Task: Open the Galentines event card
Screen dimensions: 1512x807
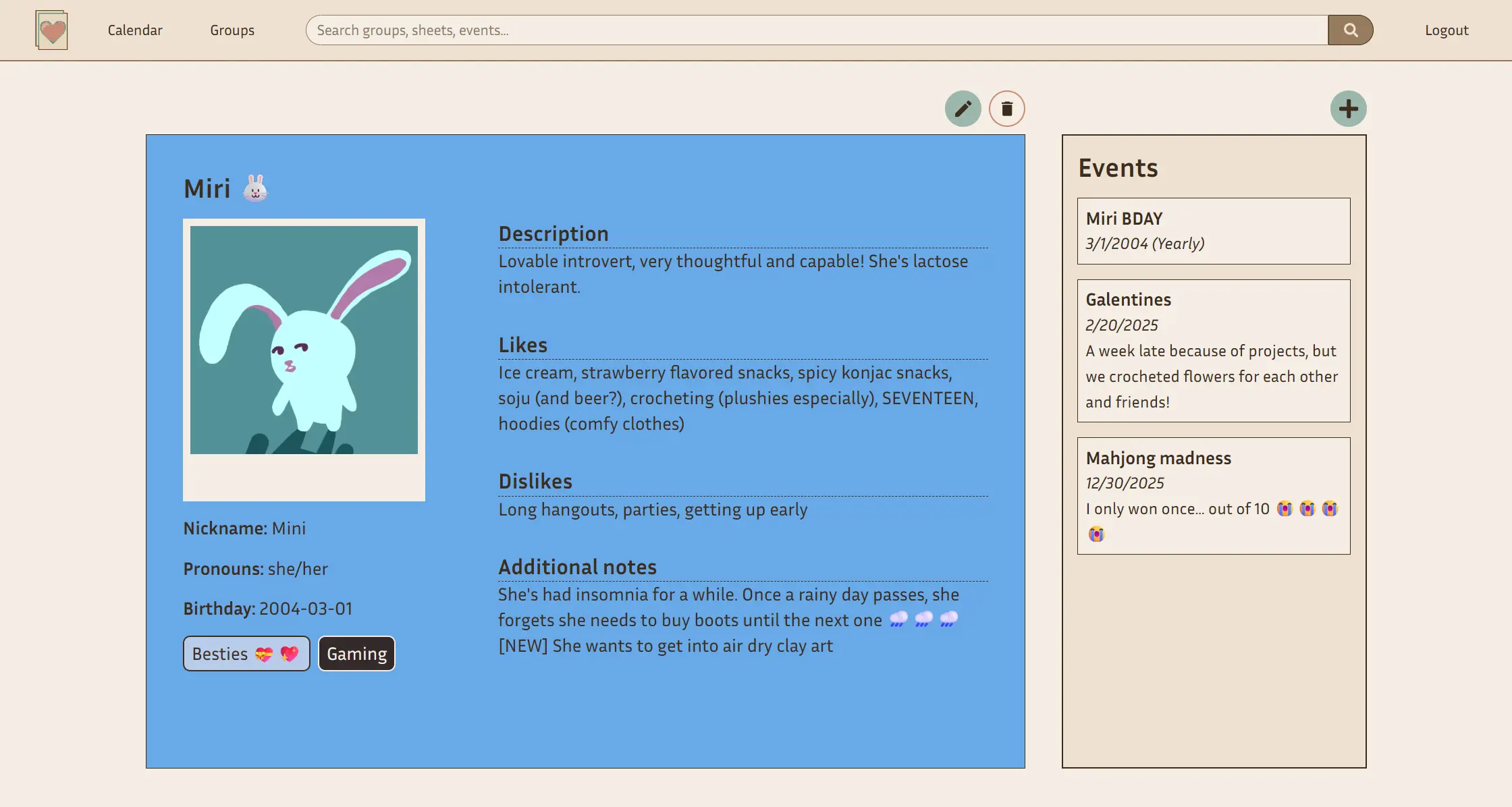Action: 1213,350
